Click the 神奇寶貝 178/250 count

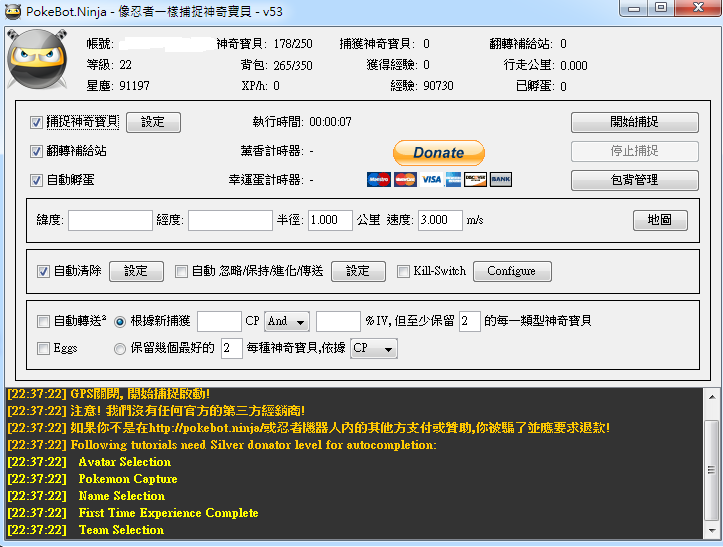coord(293,44)
